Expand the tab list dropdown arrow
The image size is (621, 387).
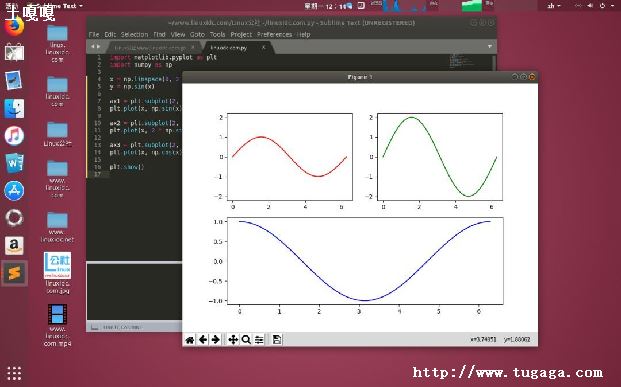490,47
